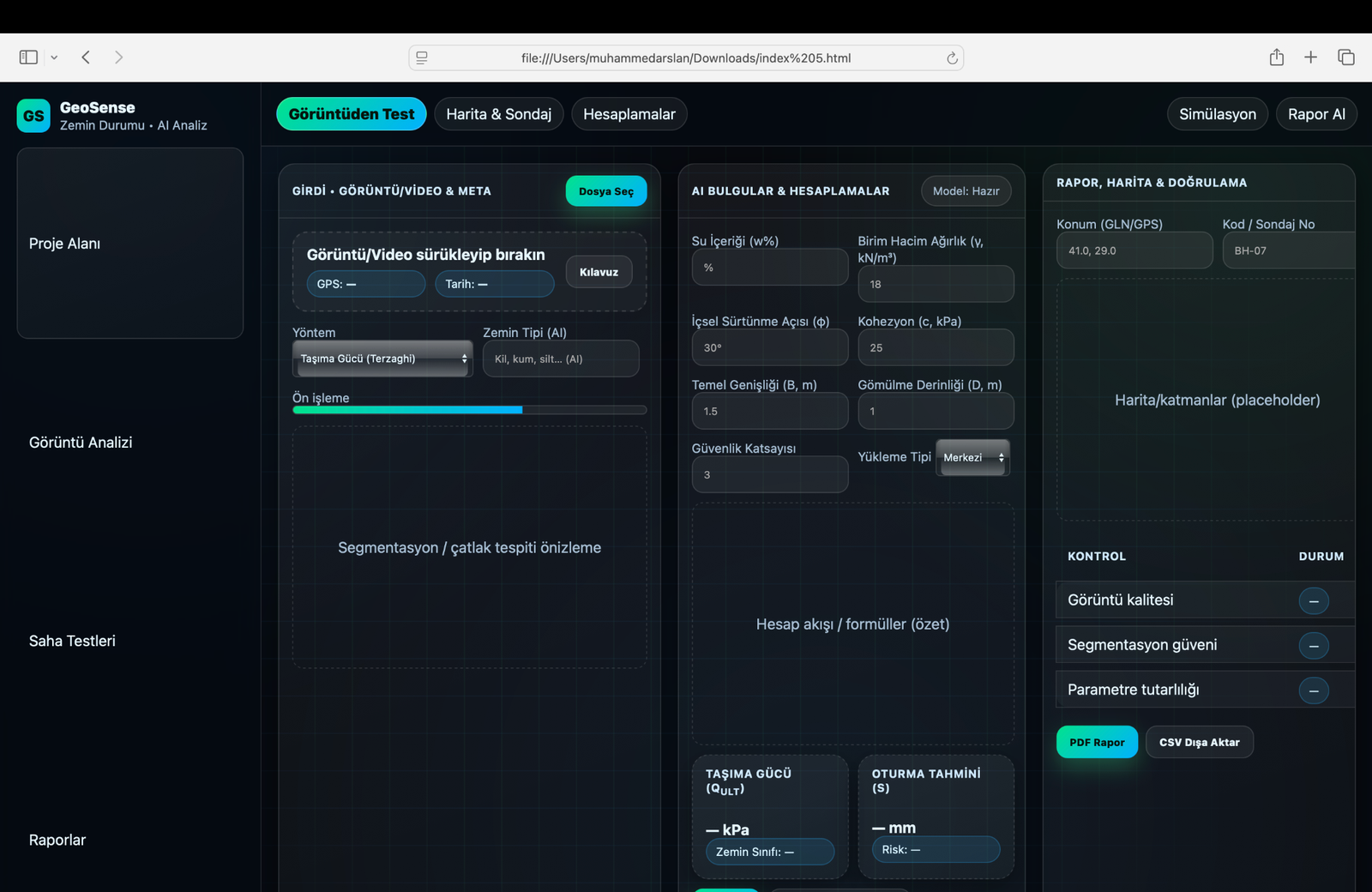Click the GS GeoSense logo icon
The width and height of the screenshot is (1372, 892).
(33, 116)
